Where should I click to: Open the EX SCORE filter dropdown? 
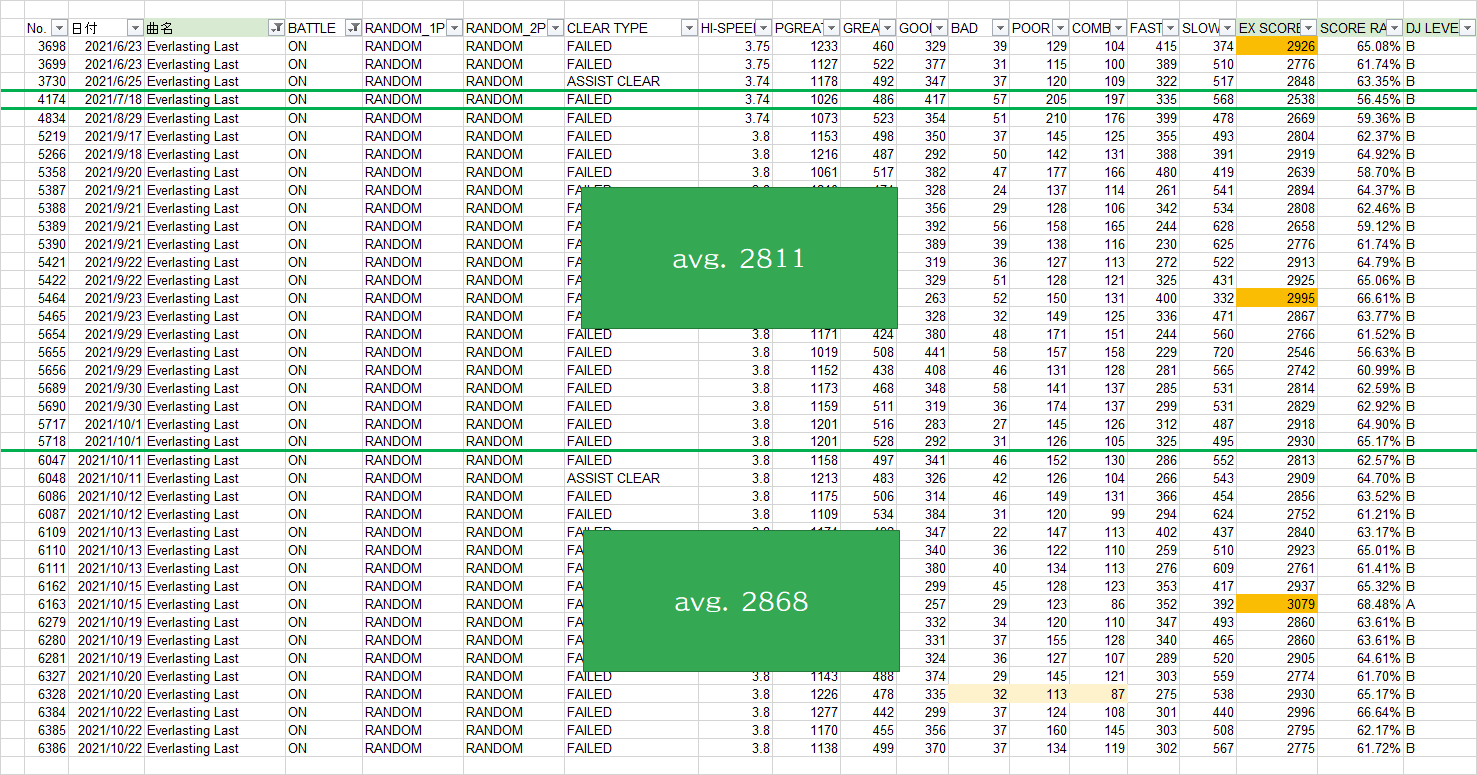click(x=1308, y=28)
